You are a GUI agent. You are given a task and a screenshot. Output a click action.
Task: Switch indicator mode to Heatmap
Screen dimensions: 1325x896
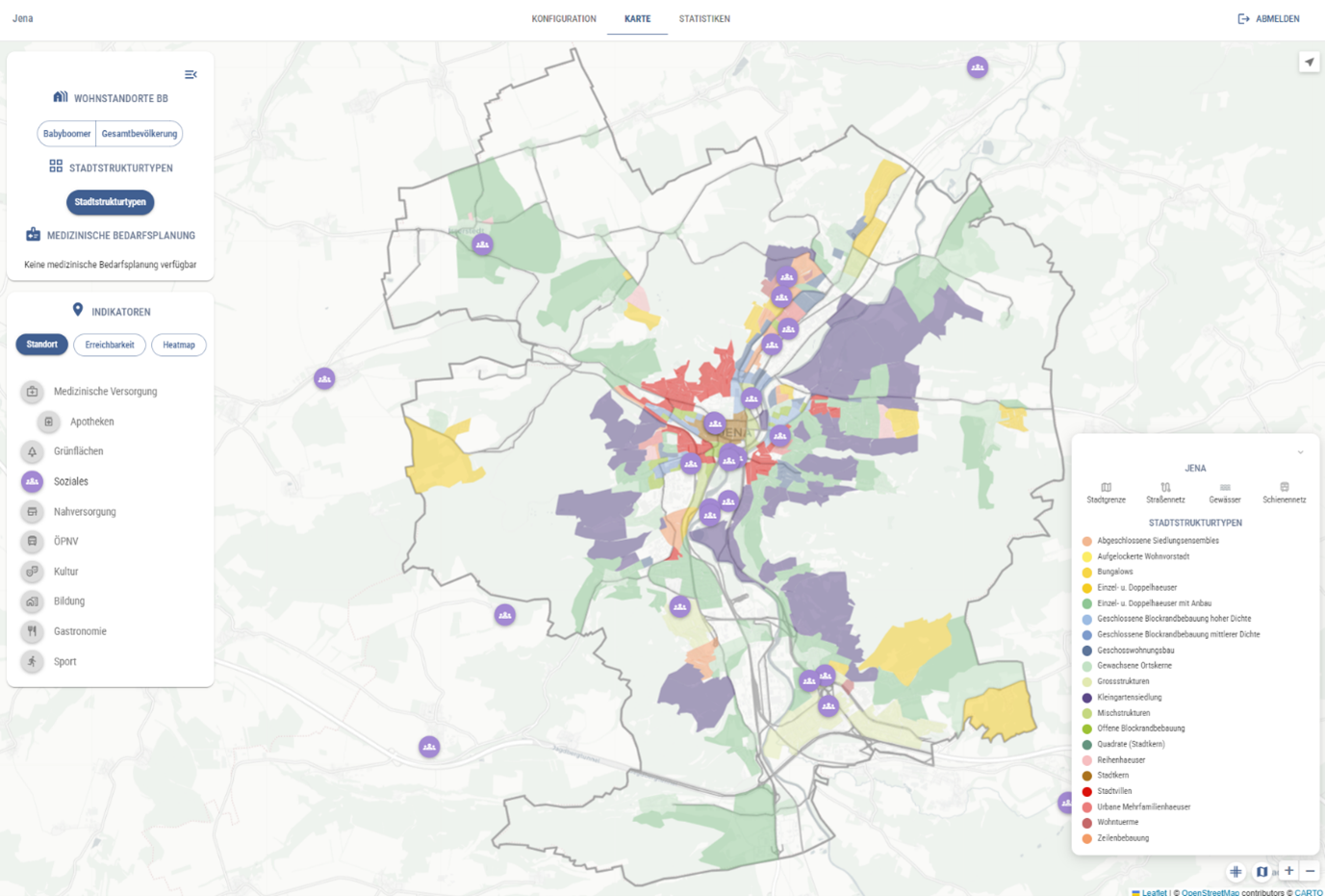coord(179,345)
